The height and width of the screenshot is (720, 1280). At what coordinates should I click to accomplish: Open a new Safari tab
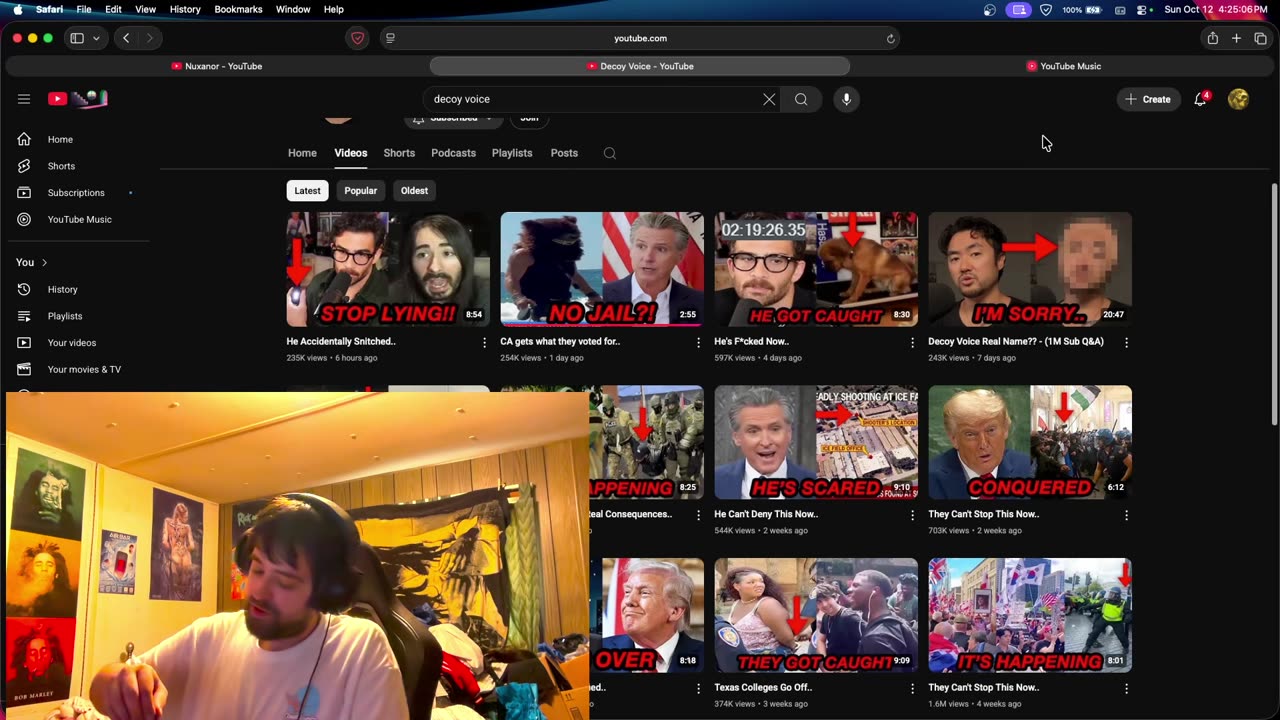(x=1236, y=38)
